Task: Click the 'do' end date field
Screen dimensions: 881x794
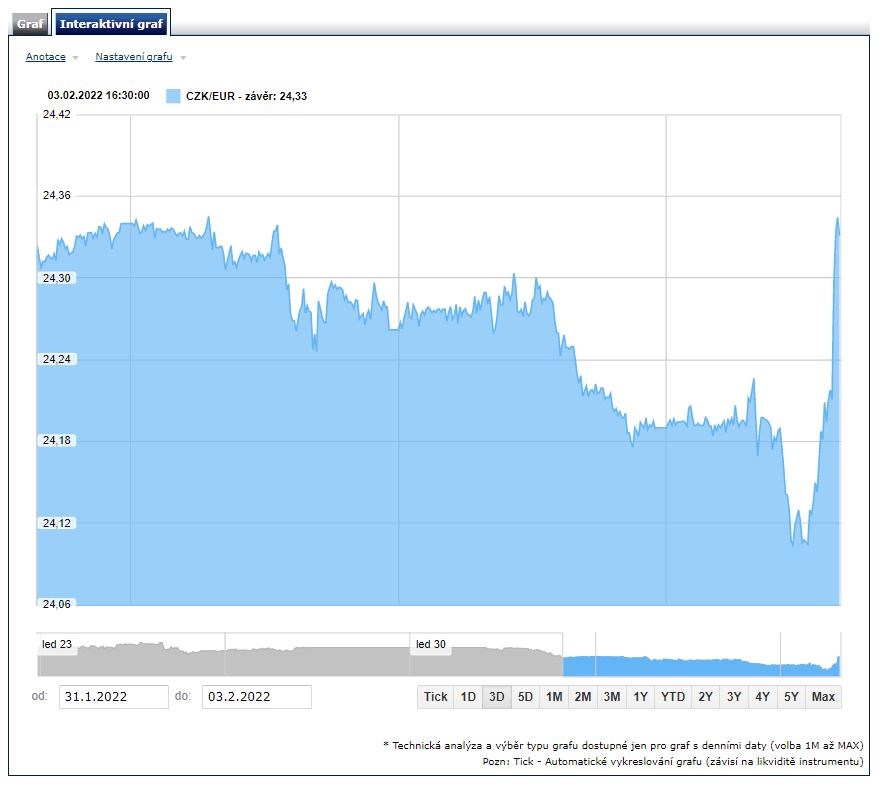Action: tap(256, 697)
